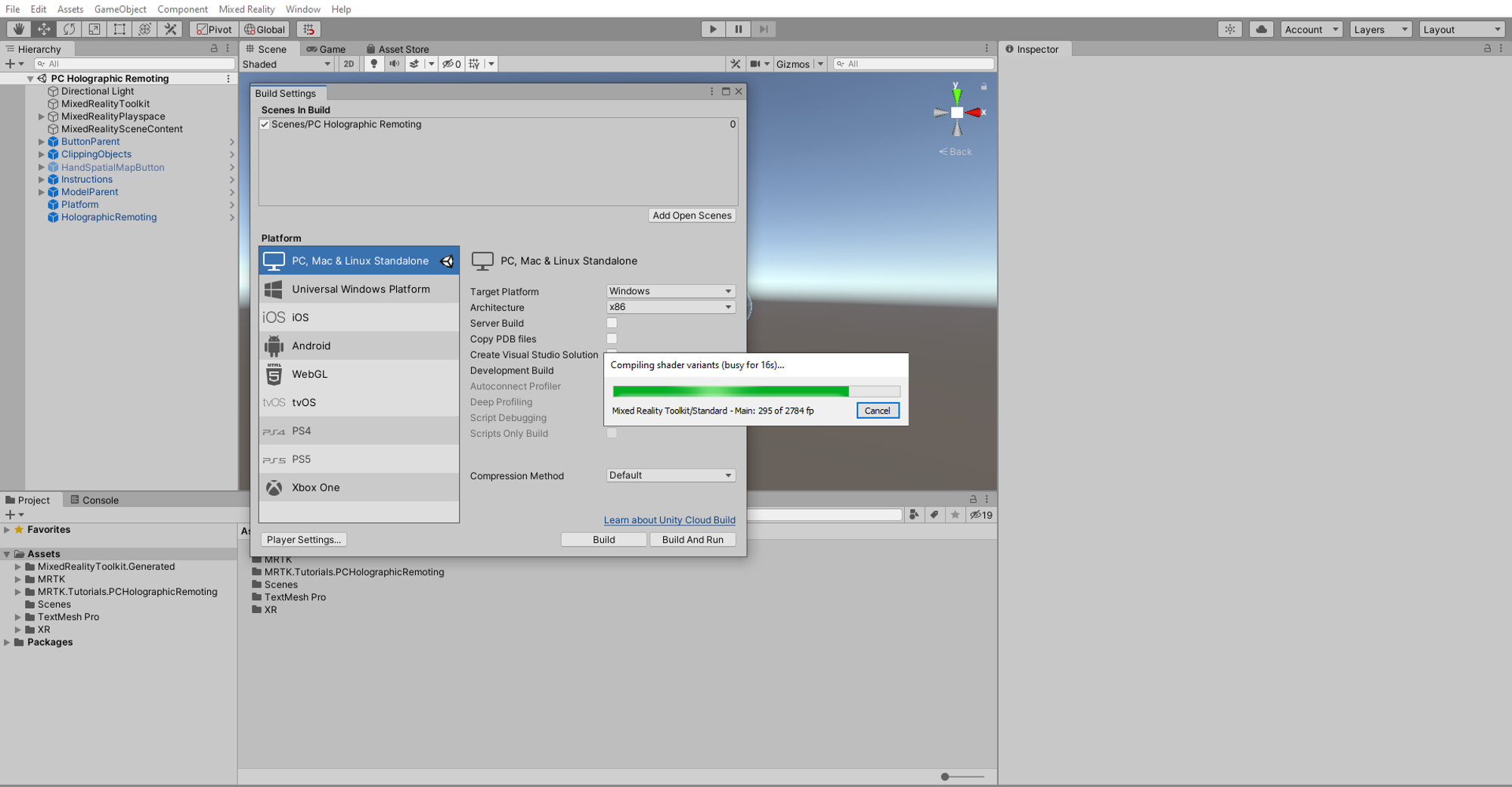The height and width of the screenshot is (787, 1512).
Task: Enter Play mode
Action: click(x=712, y=29)
